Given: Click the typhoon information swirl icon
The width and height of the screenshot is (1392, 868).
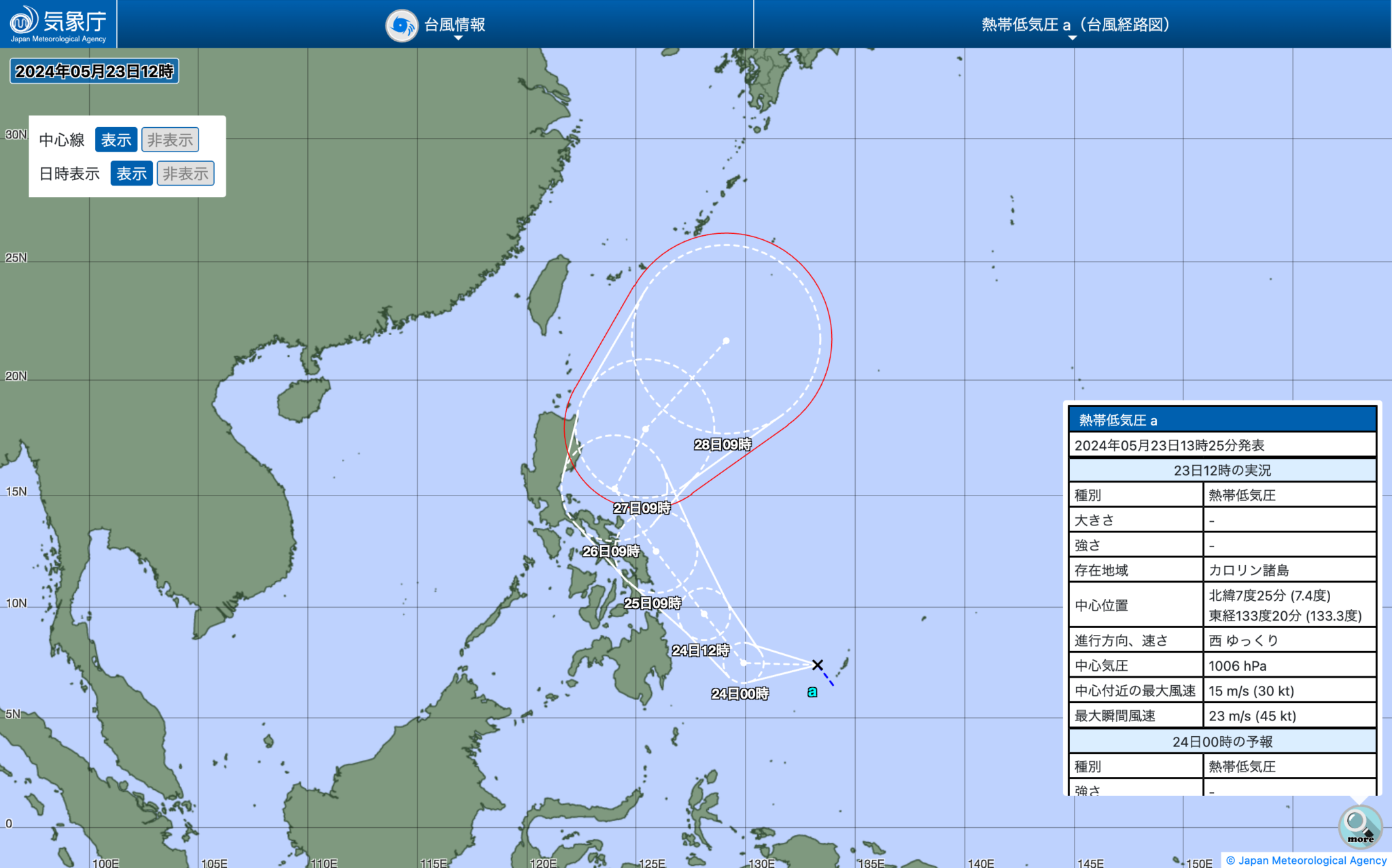Looking at the screenshot, I should pos(402,26).
